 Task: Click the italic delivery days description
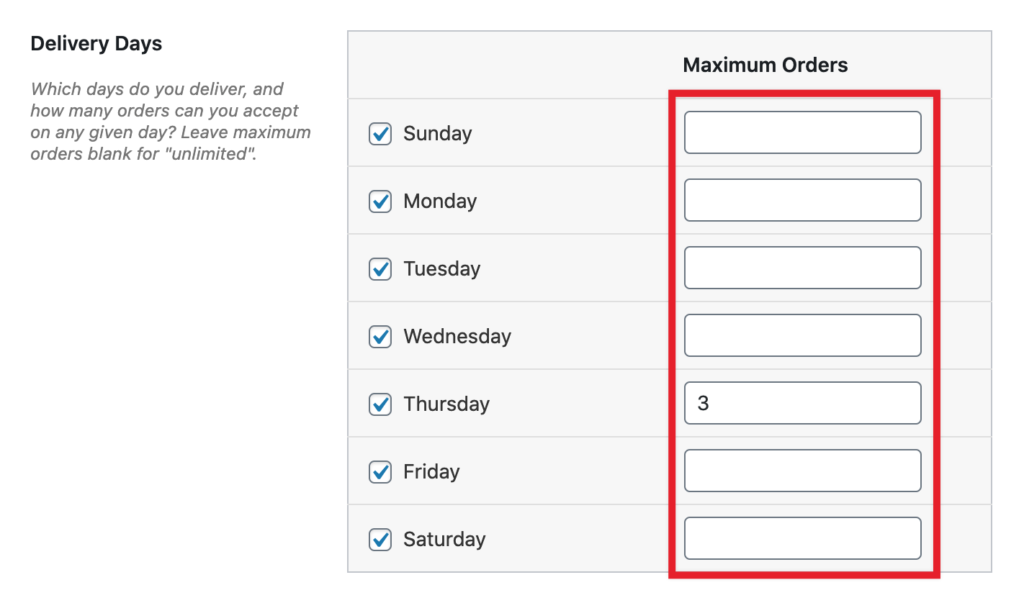click(x=170, y=121)
